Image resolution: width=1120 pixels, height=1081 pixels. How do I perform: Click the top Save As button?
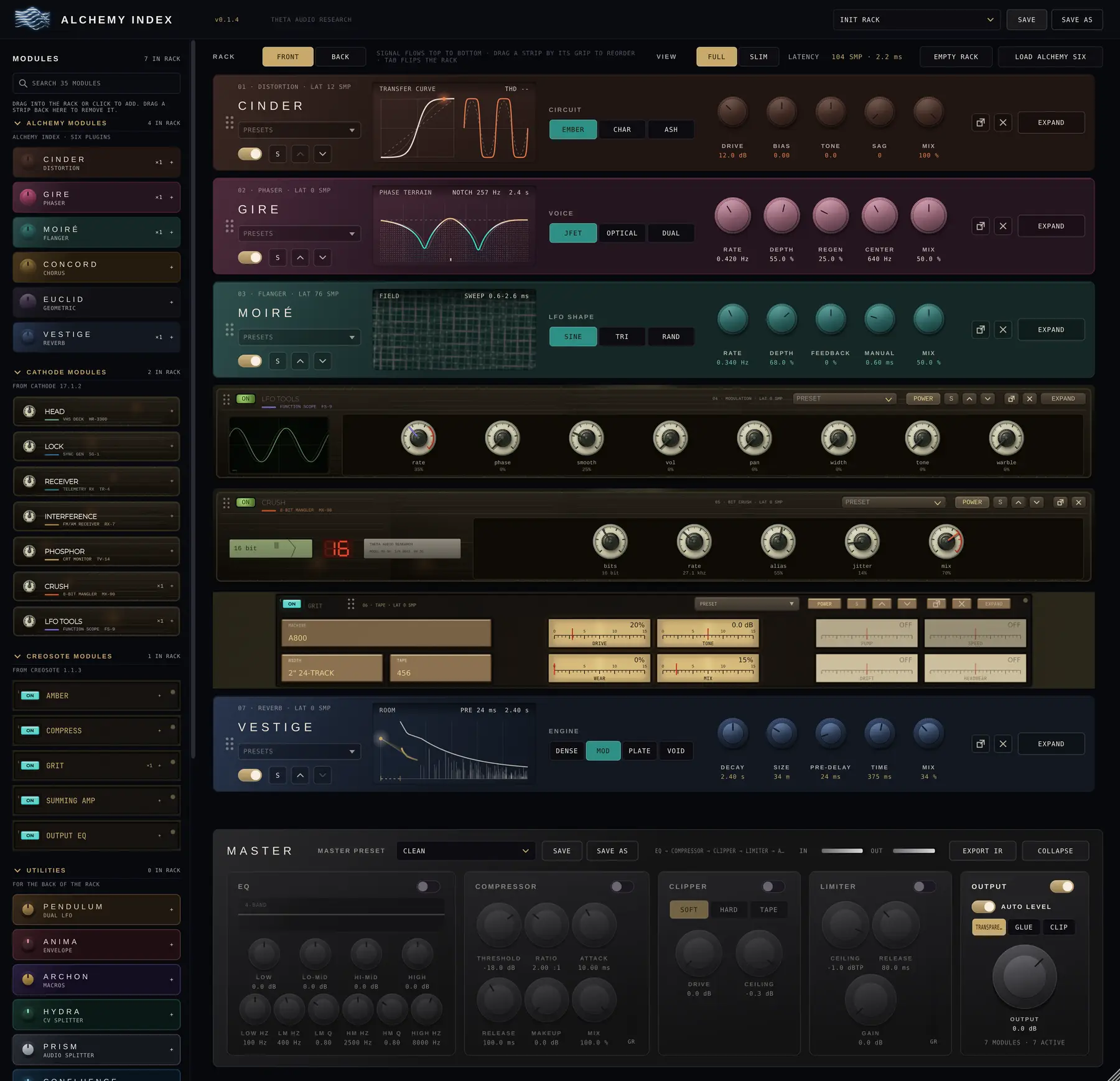(1077, 20)
